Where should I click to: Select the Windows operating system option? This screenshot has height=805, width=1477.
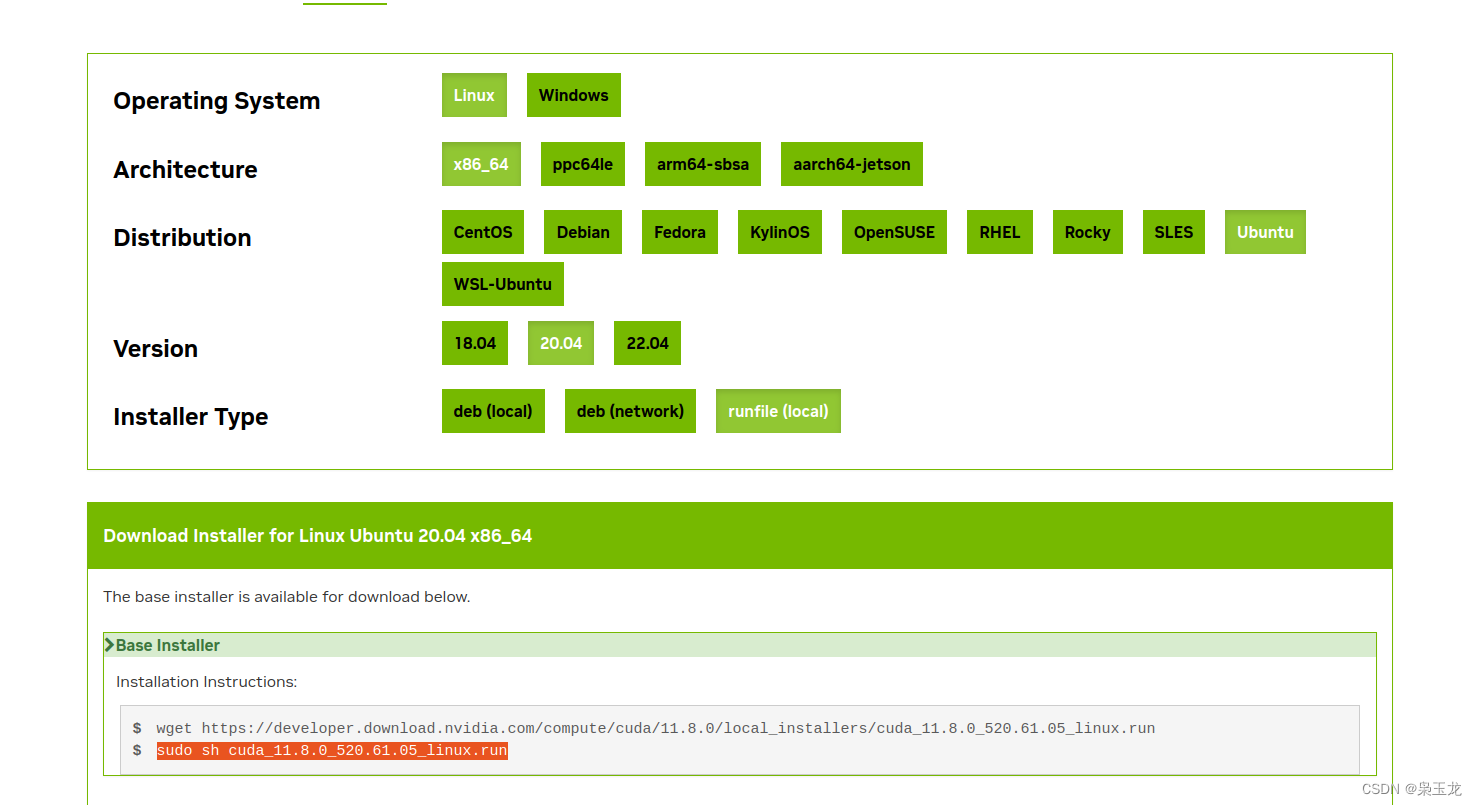(573, 95)
